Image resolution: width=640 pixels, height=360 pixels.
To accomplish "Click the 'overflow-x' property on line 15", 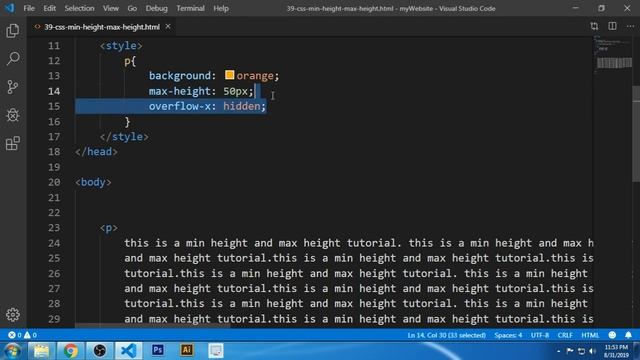I will click(180, 106).
